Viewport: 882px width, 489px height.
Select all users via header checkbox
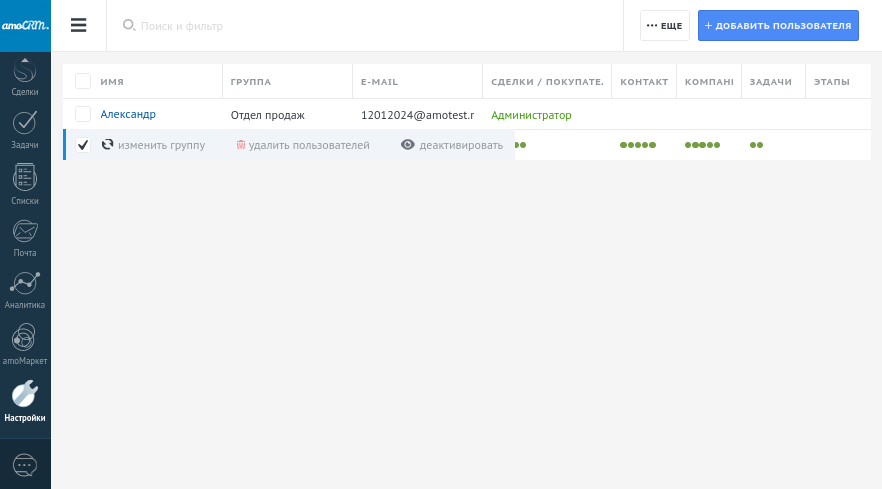[83, 81]
